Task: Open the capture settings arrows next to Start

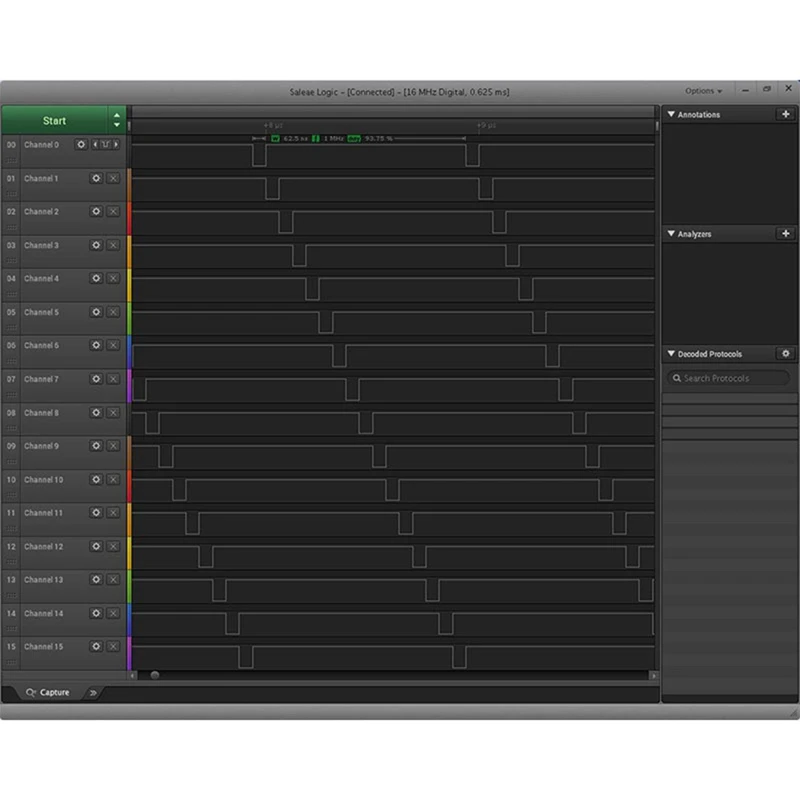Action: coord(117,120)
